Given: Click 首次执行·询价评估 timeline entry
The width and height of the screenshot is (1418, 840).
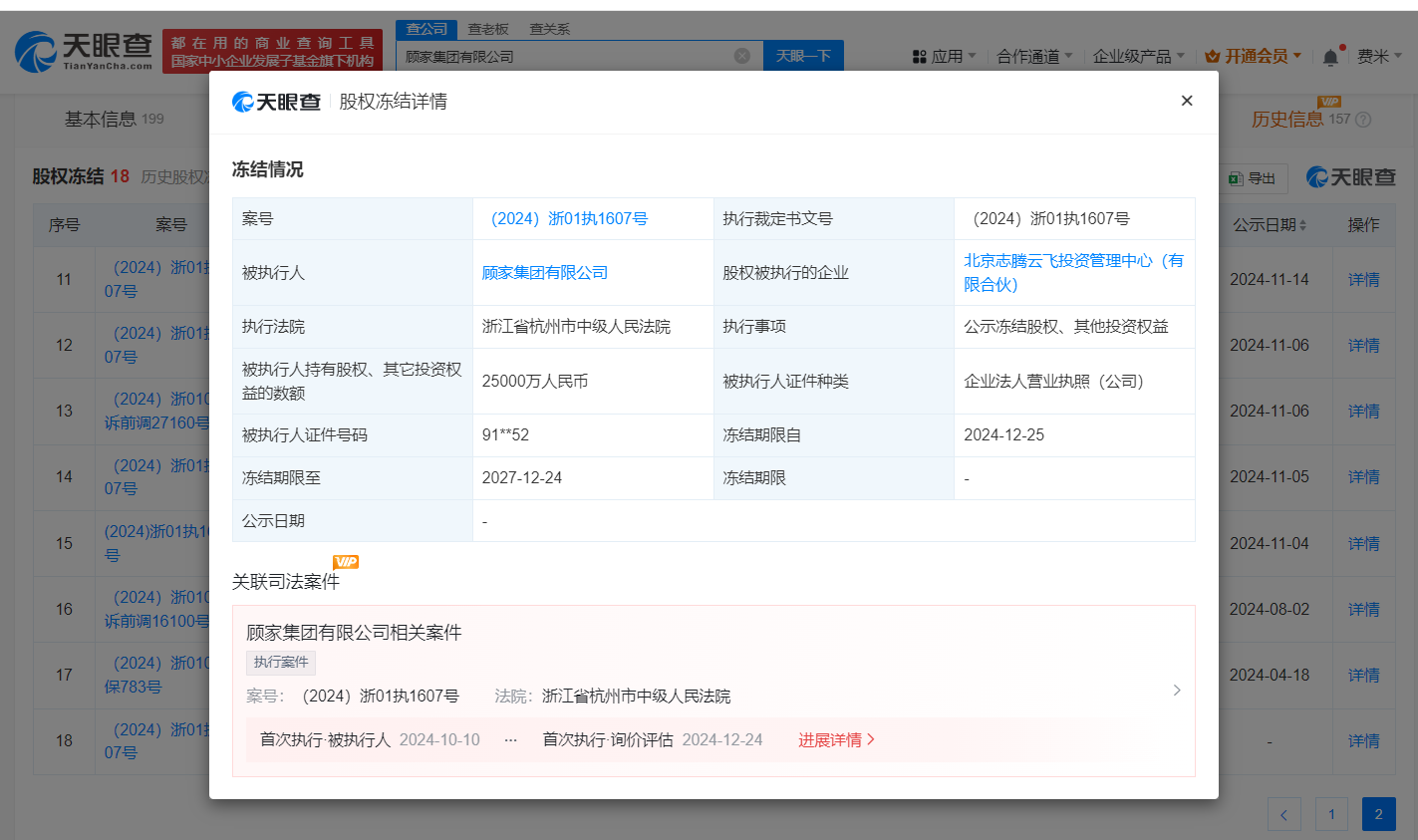Looking at the screenshot, I should (x=652, y=740).
